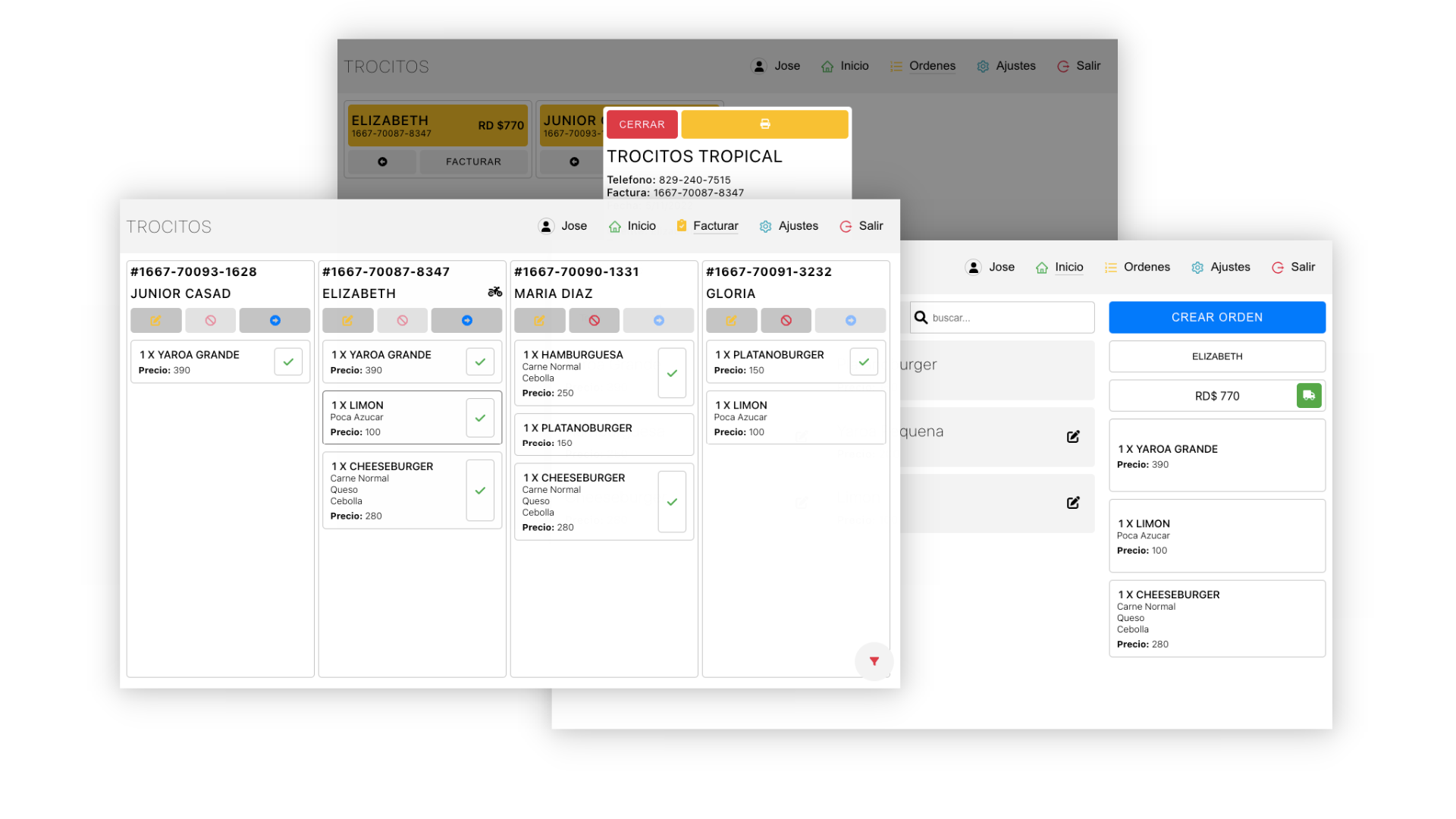
Task: Open Ordenes in back top window navbar
Action: 922,66
